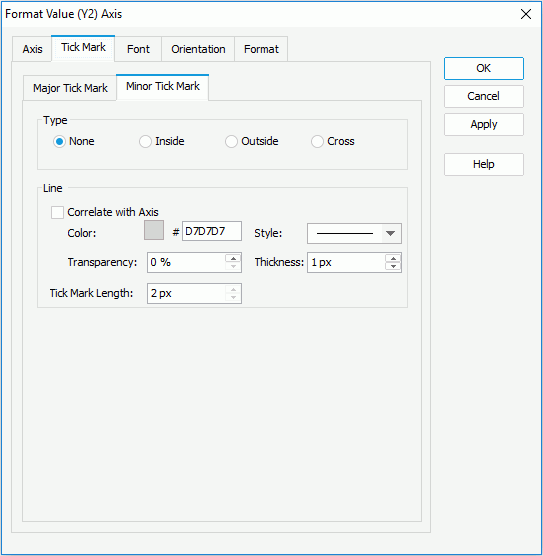543x556 pixels.
Task: Click the D7D7D7 hex color field
Action: 212,231
